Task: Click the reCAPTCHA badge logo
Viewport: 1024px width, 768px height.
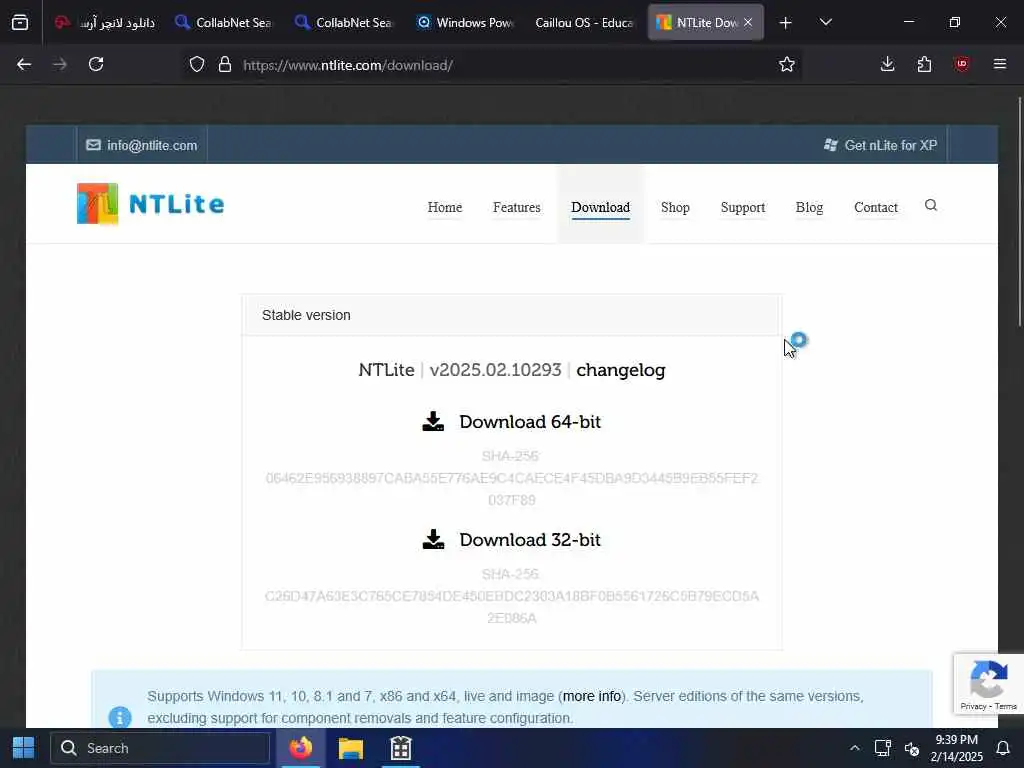Action: 989,679
